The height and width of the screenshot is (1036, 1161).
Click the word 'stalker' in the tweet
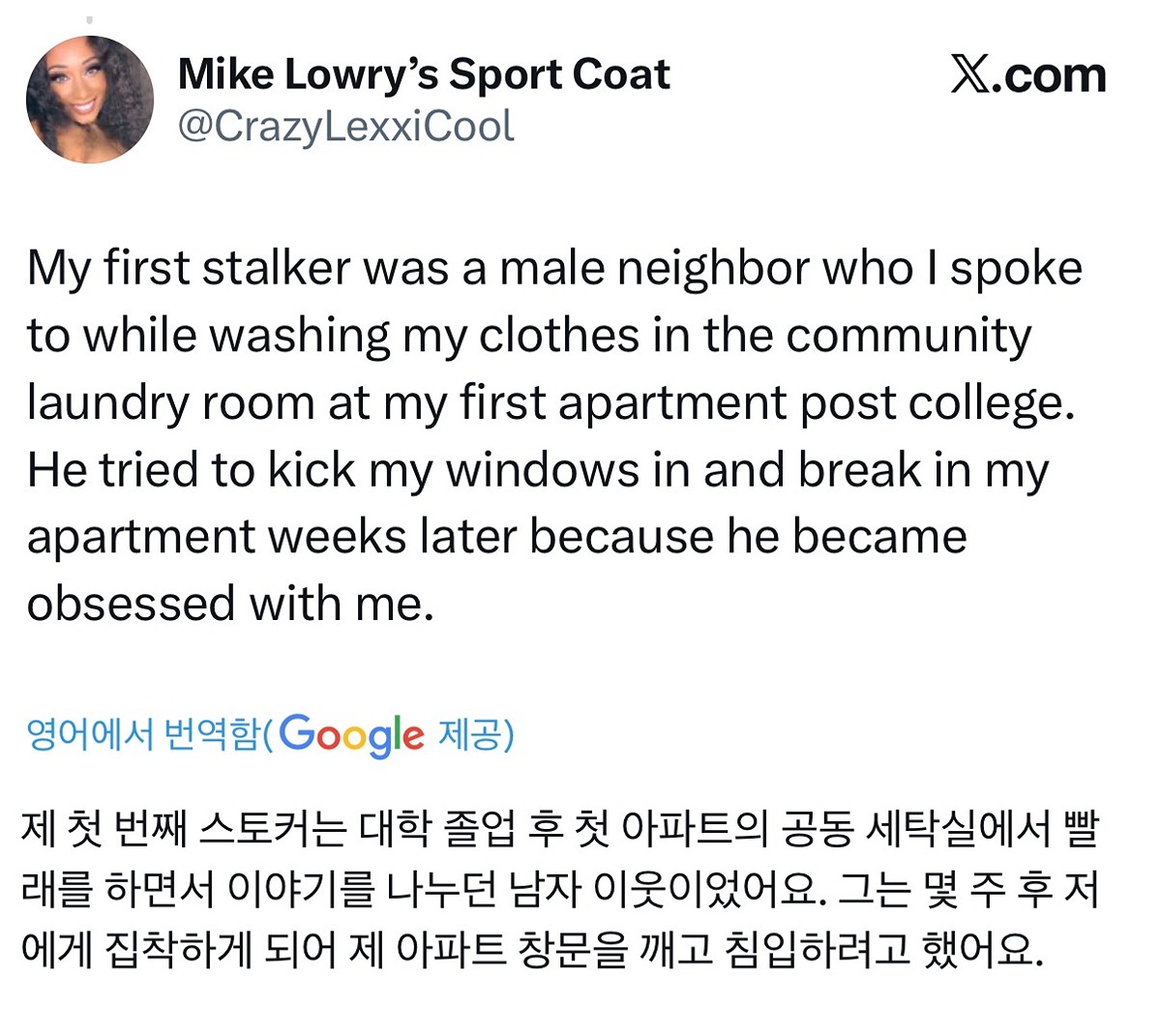point(275,268)
